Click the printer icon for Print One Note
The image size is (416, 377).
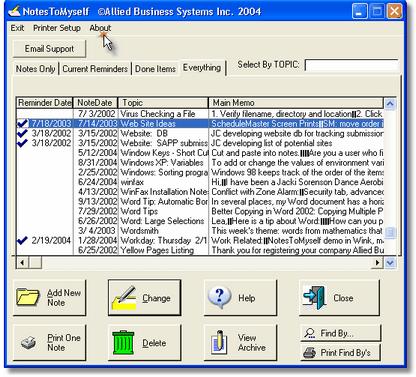click(28, 342)
